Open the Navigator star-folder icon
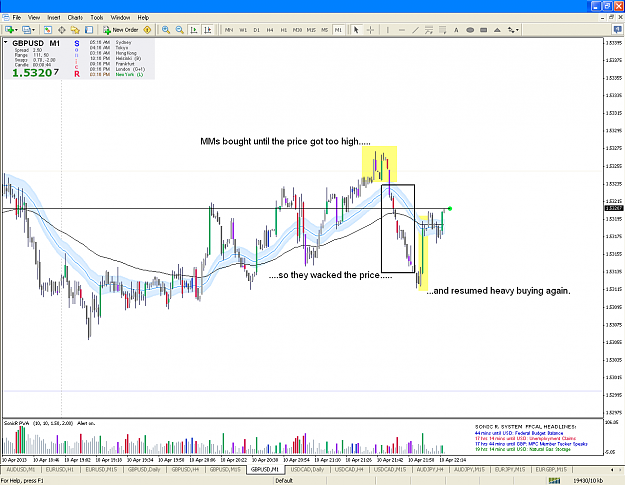This screenshot has height=485, width=625. (x=75, y=30)
